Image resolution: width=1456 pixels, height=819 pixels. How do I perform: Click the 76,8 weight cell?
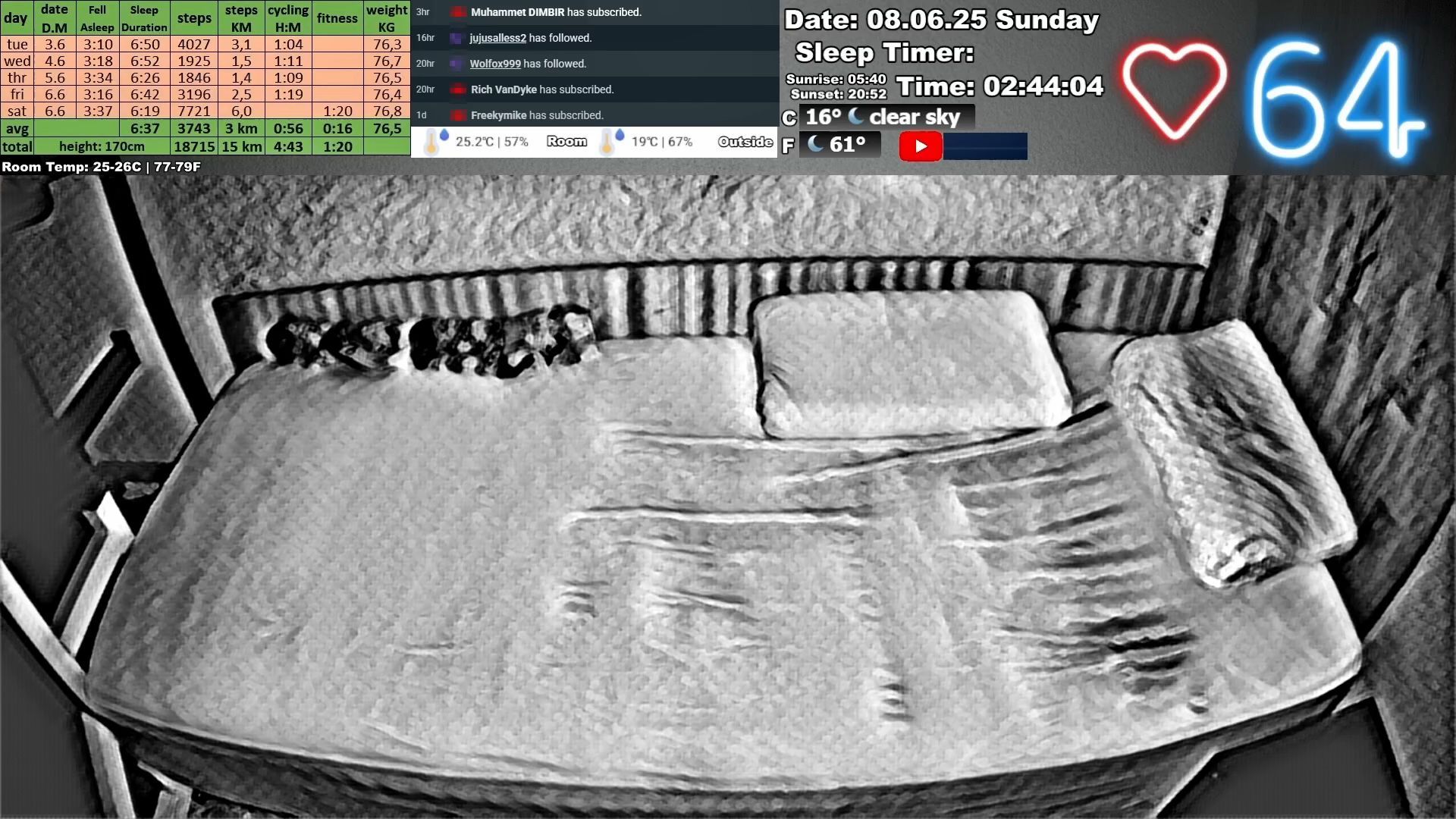tap(387, 111)
